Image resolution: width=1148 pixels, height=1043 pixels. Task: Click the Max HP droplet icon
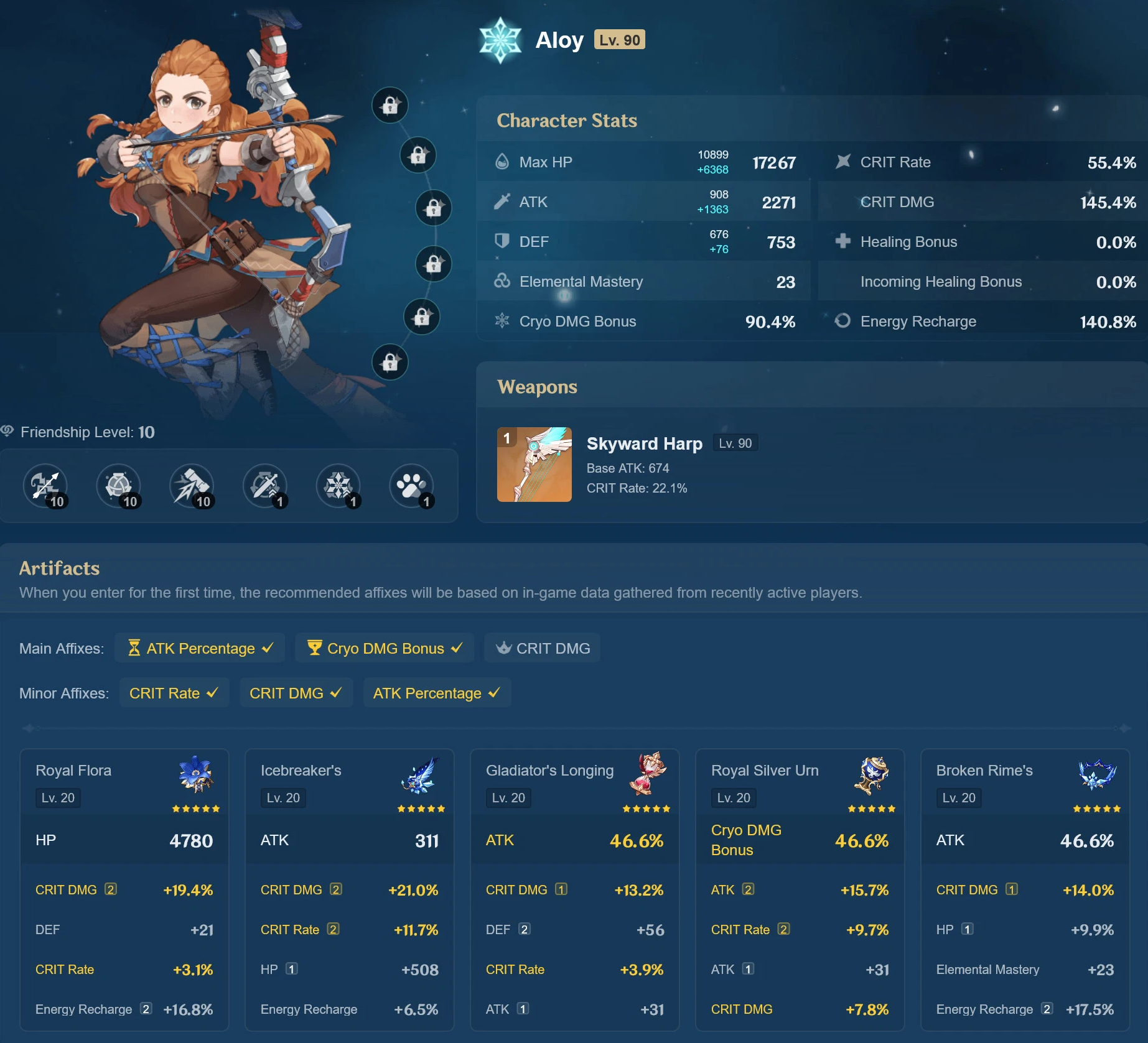click(x=502, y=162)
